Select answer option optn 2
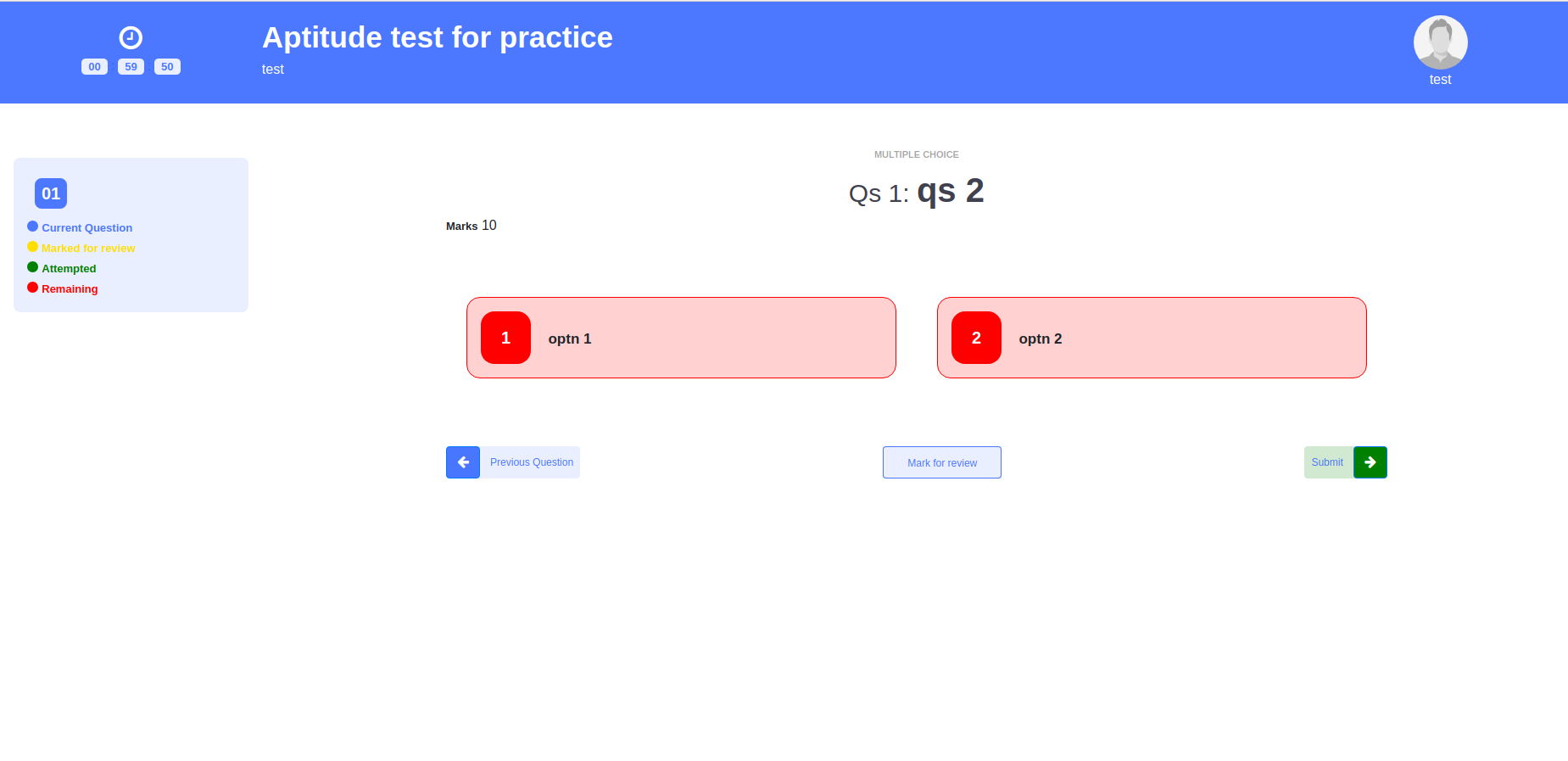This screenshot has height=761, width=1568. (1152, 338)
